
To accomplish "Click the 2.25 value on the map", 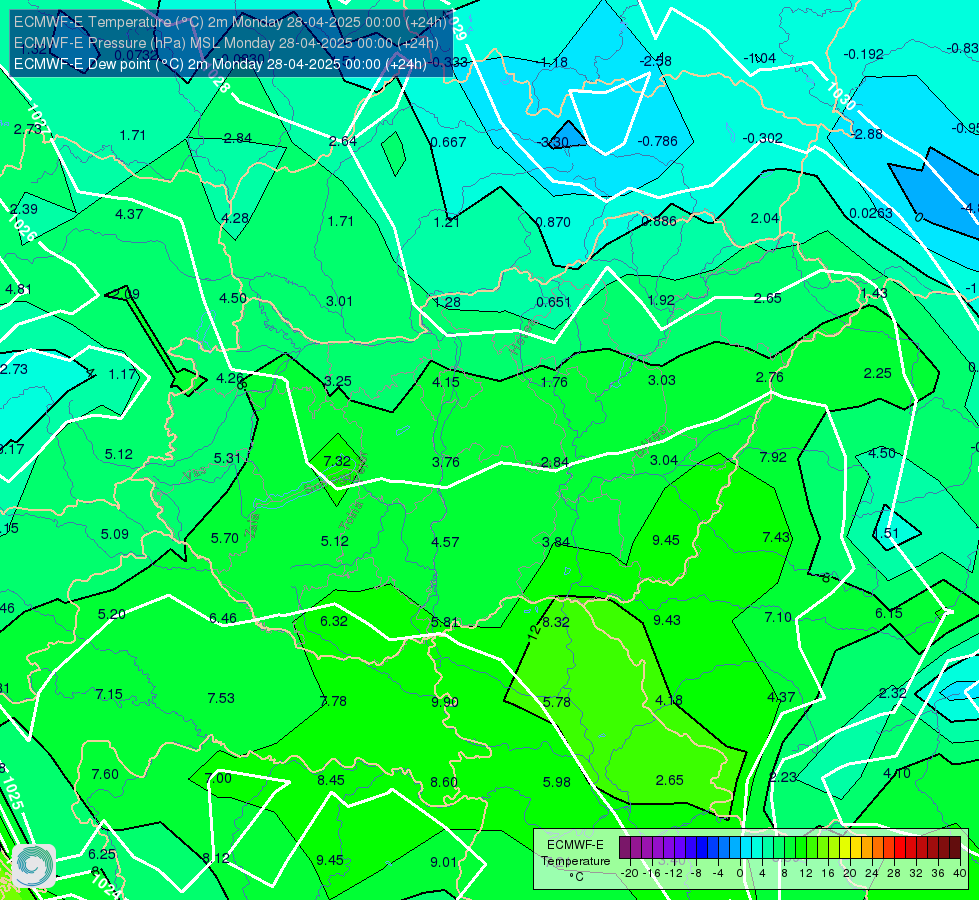I will point(877,373).
